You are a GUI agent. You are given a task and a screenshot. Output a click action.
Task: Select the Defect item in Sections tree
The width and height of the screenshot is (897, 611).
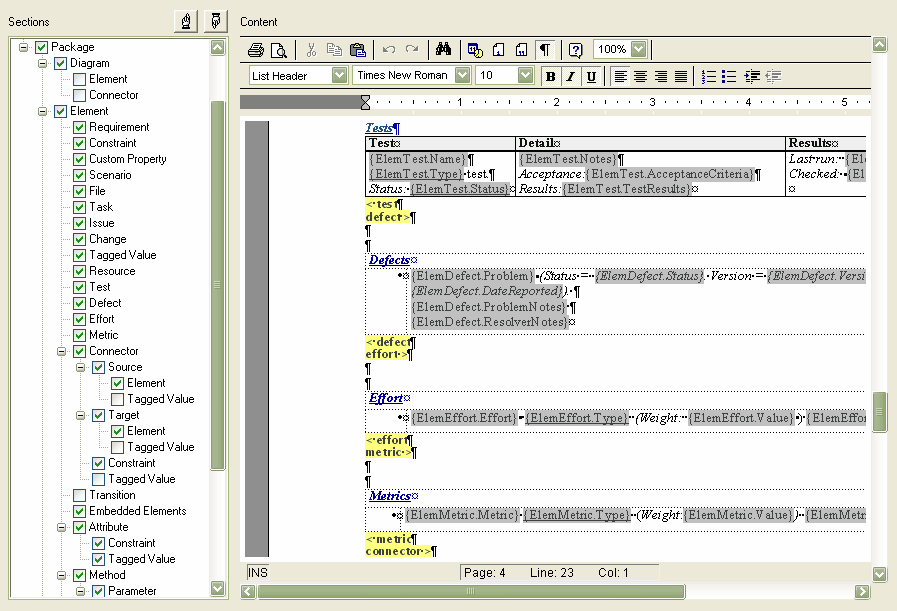coord(105,303)
